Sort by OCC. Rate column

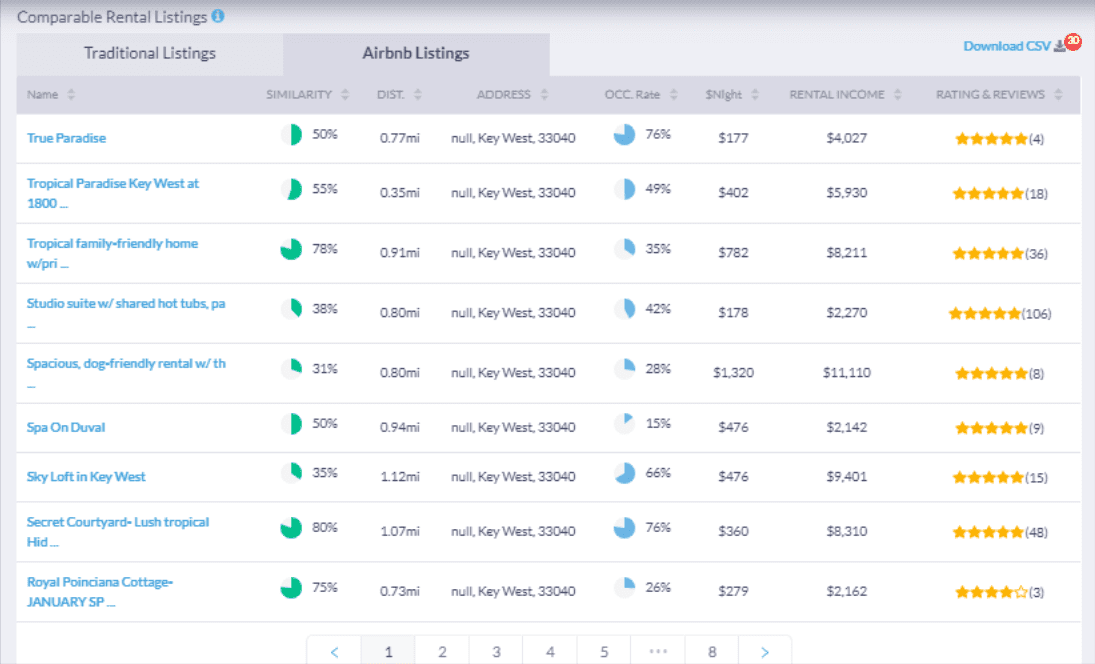coord(674,95)
